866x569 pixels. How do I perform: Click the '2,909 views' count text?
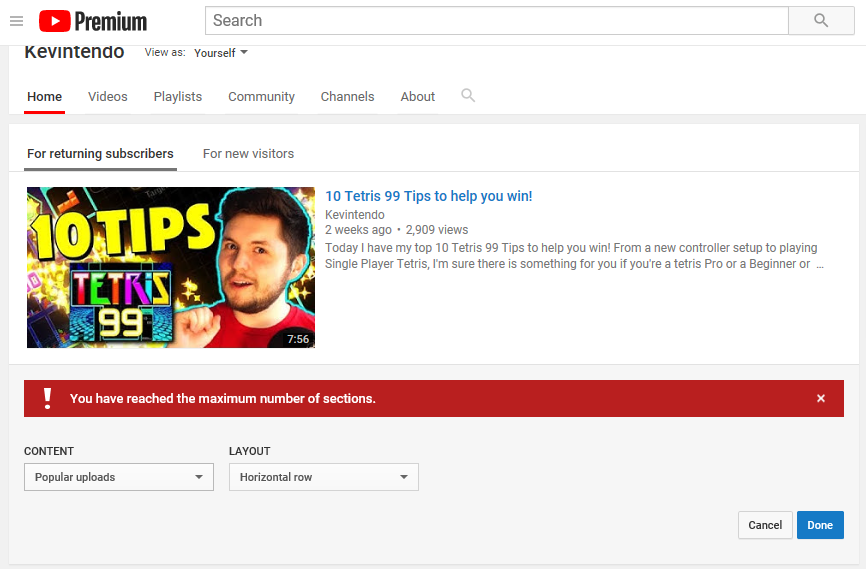pyautogui.click(x=437, y=230)
